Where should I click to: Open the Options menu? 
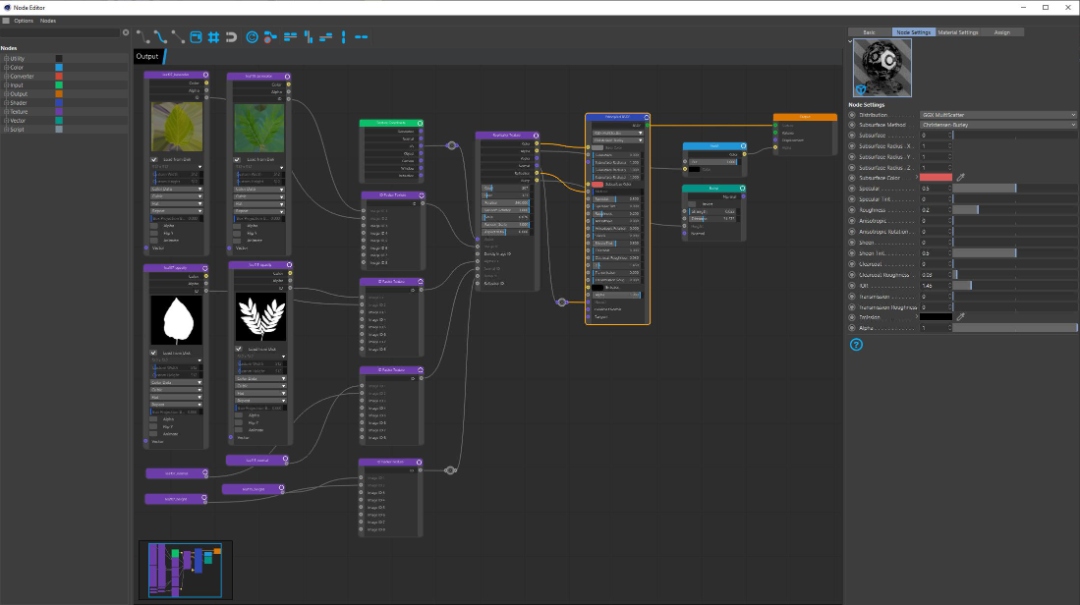23,20
